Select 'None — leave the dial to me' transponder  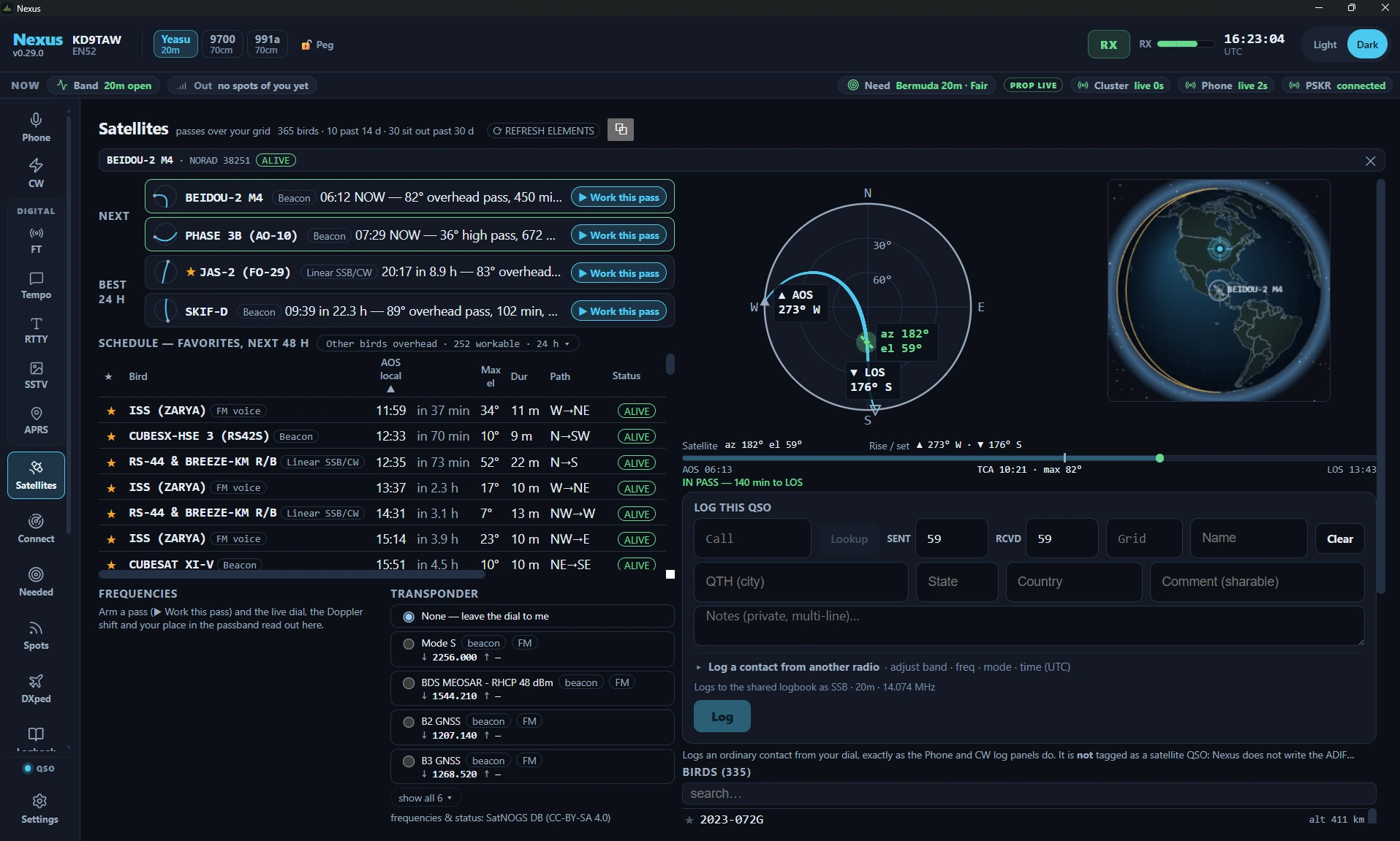point(532,617)
